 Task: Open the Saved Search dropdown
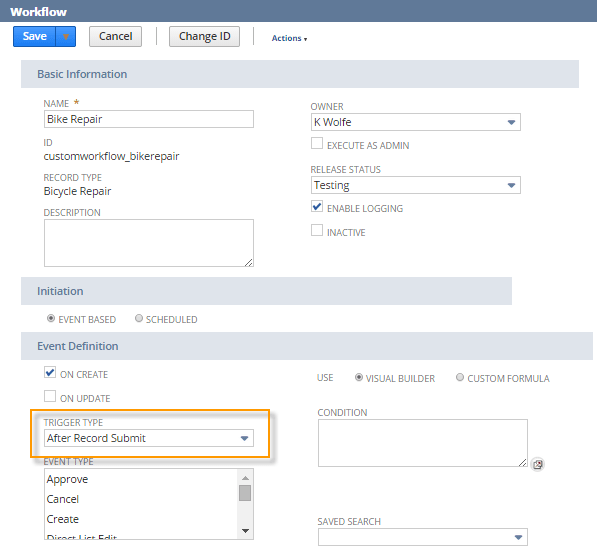coord(423,537)
